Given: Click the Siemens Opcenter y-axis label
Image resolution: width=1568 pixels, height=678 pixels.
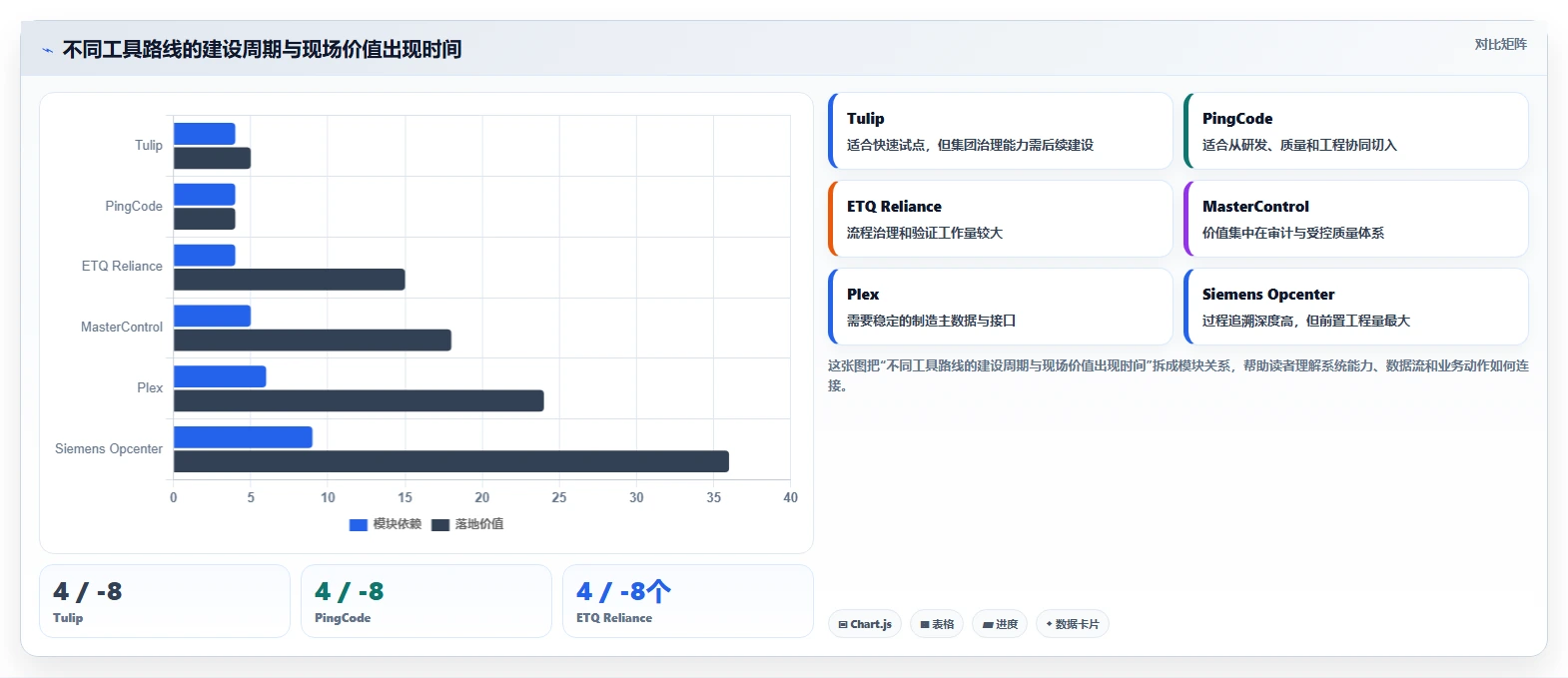Looking at the screenshot, I should tap(109, 448).
